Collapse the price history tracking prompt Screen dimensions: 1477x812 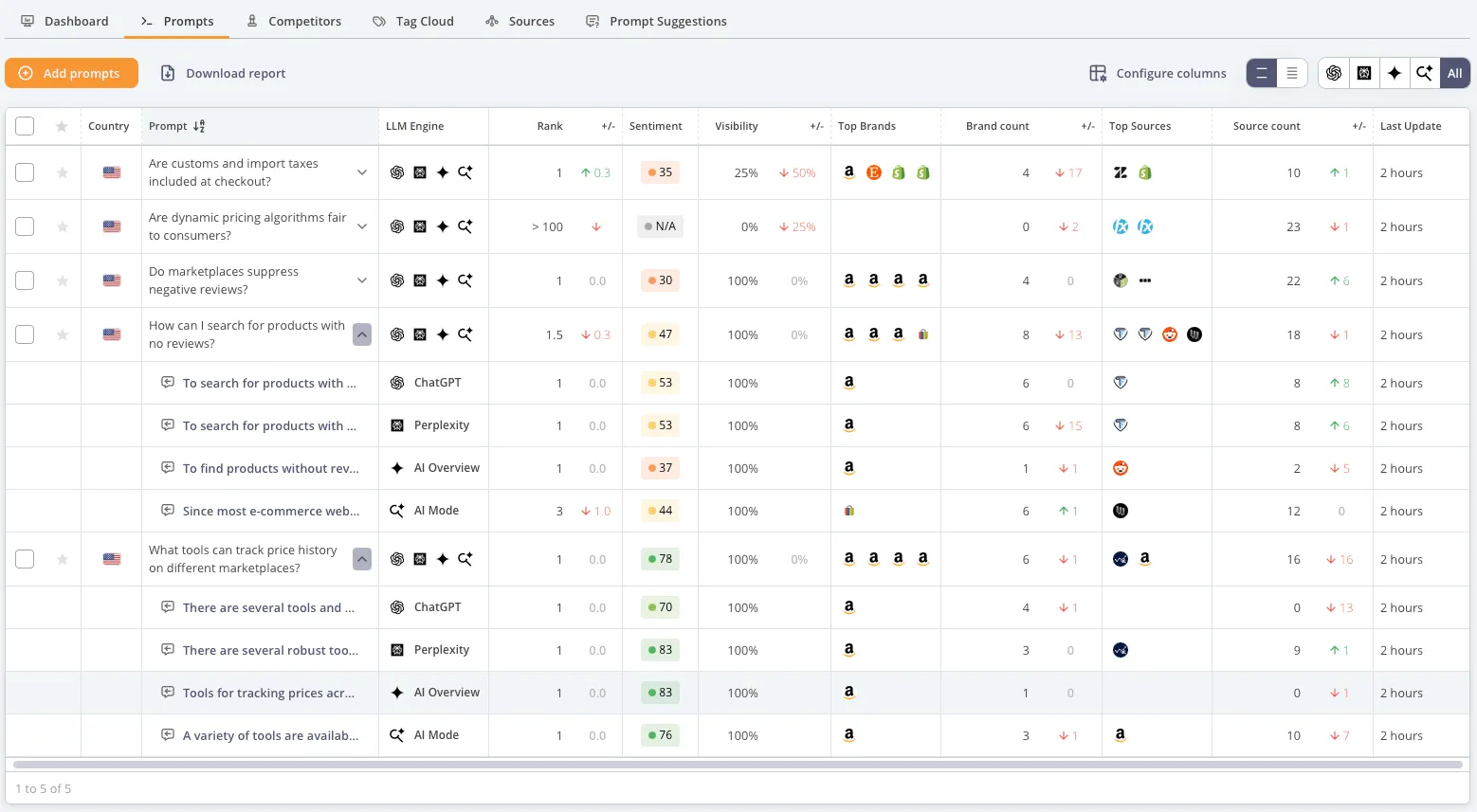pos(361,559)
